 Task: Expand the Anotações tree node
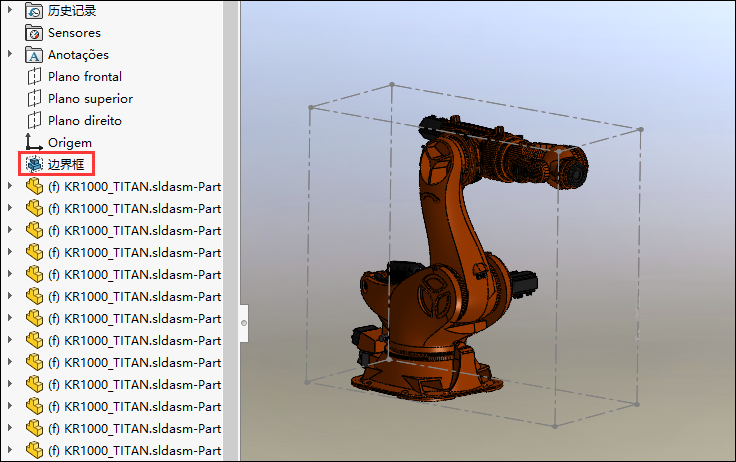click(x=10, y=55)
